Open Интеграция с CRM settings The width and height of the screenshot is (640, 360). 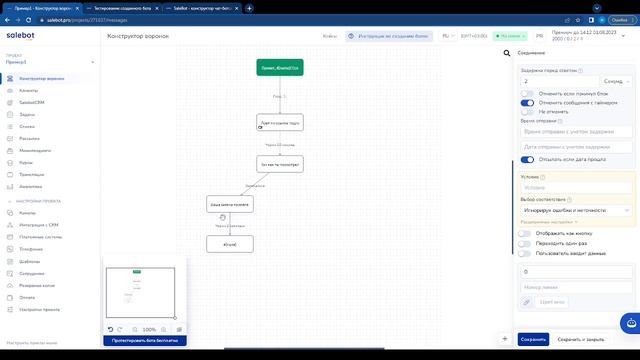tap(39, 225)
